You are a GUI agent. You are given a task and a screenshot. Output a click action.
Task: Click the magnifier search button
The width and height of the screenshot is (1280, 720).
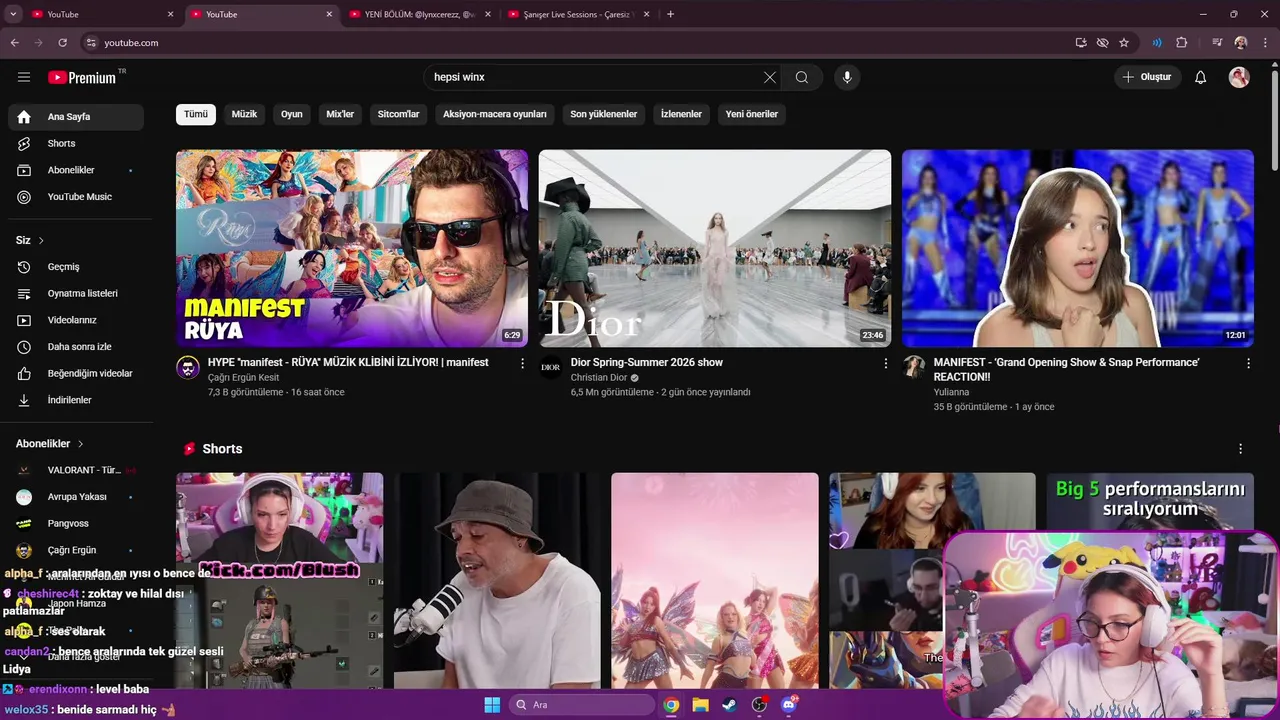click(802, 77)
